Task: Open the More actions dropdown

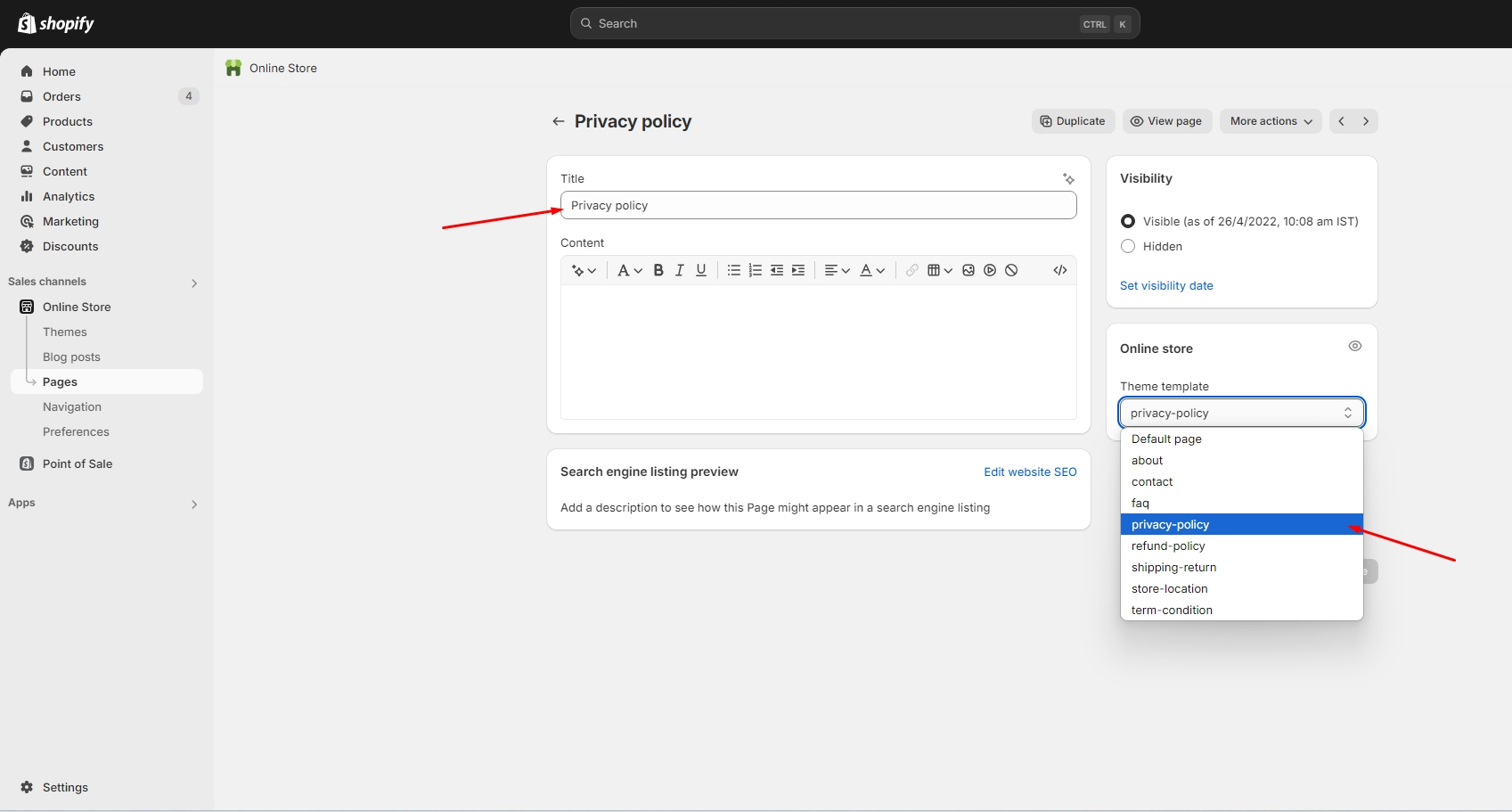Action: click(x=1271, y=121)
